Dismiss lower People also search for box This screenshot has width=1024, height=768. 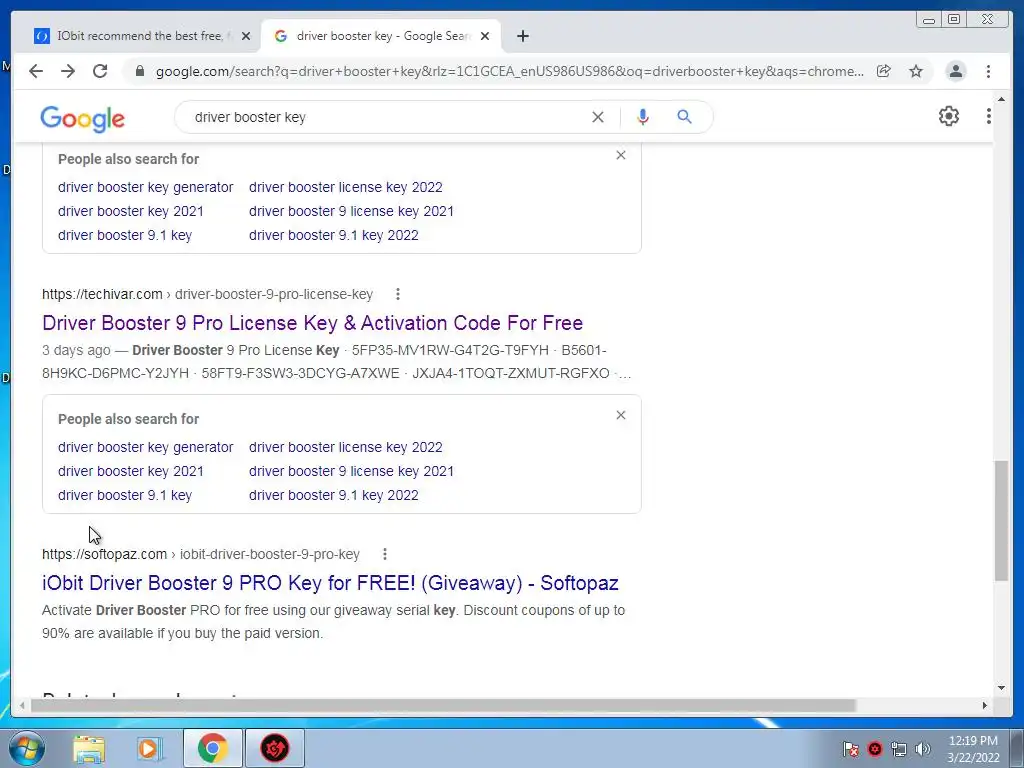coord(620,415)
